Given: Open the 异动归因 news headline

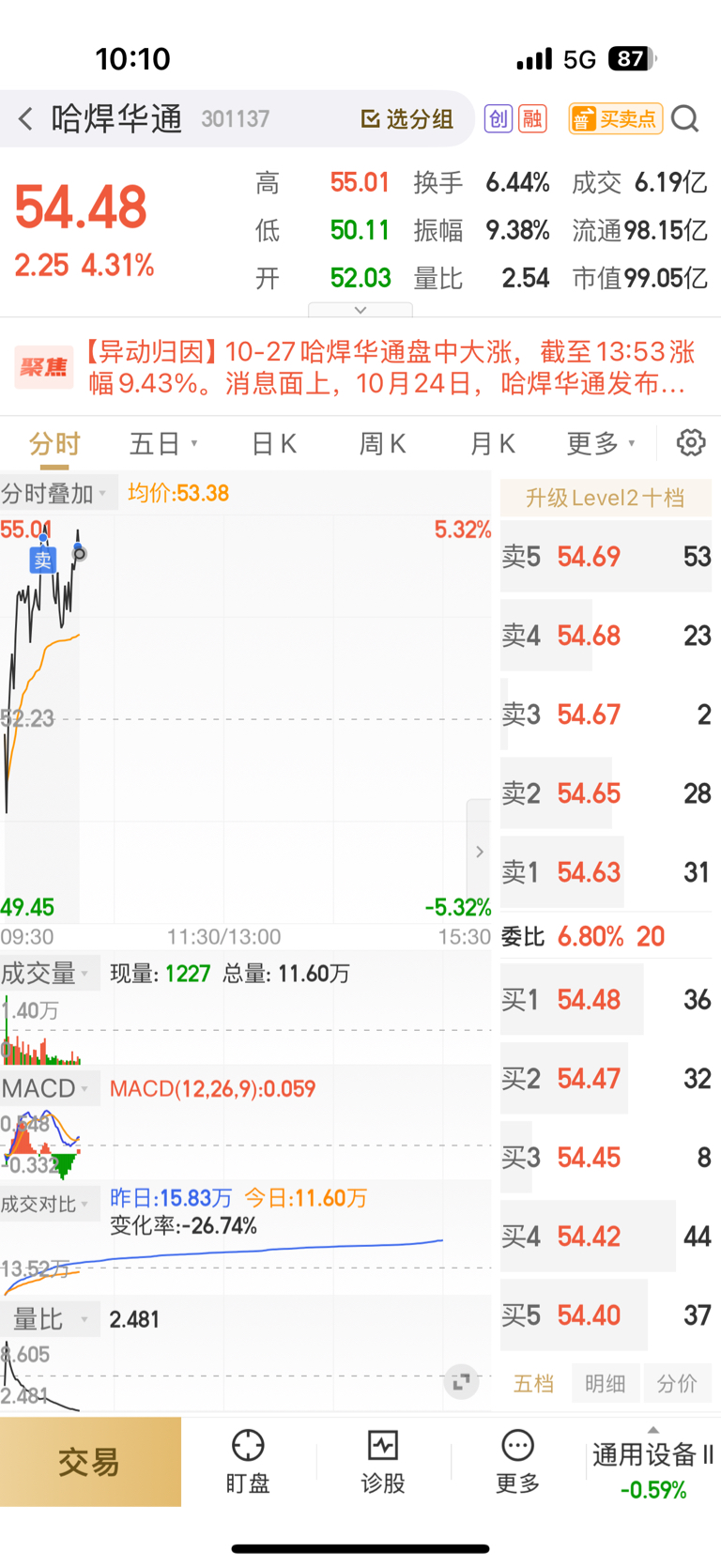Looking at the screenshot, I should [x=390, y=367].
